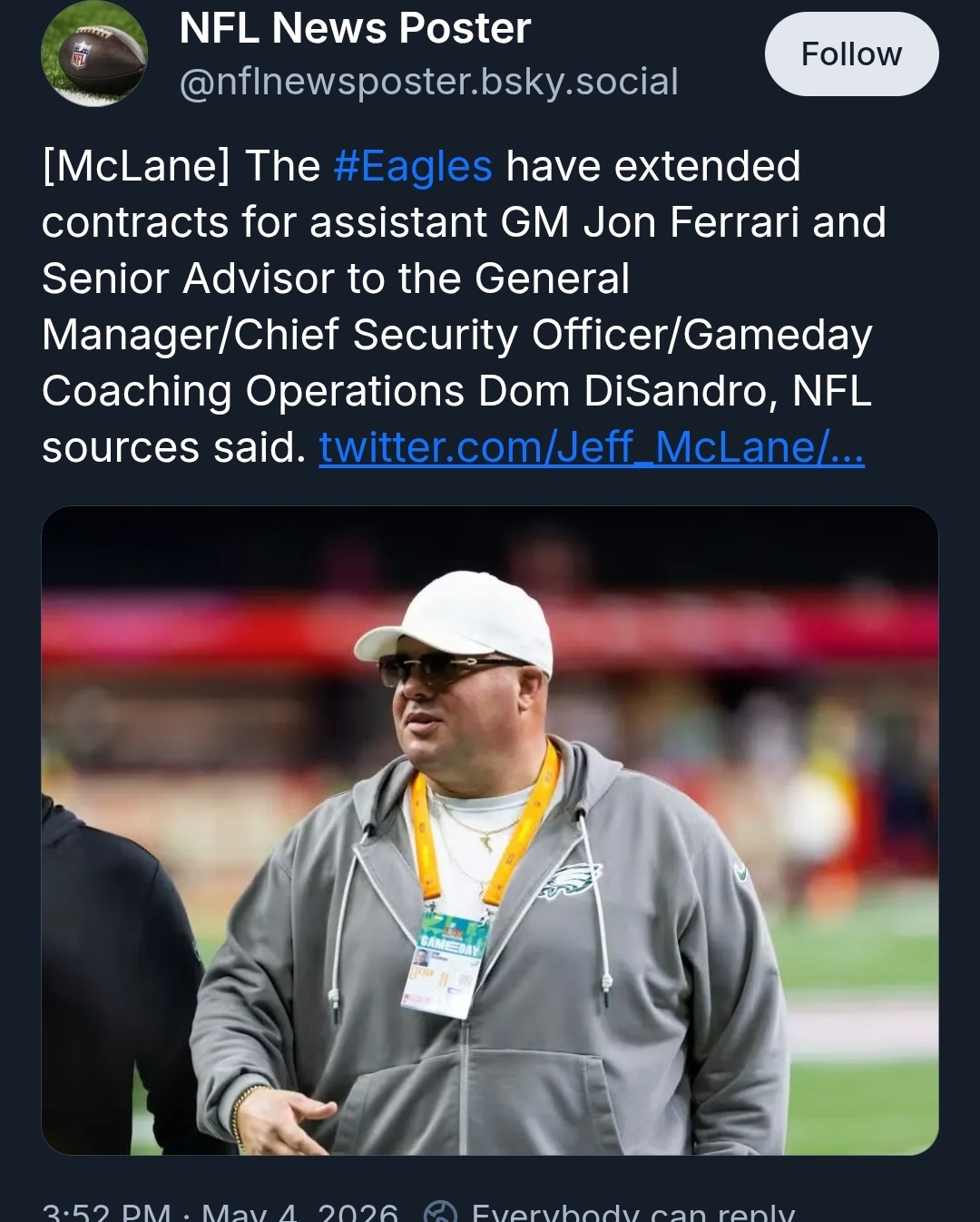Tap the Eagles logo on the gray hoodie
Image resolution: width=980 pixels, height=1222 pixels.
[568, 881]
